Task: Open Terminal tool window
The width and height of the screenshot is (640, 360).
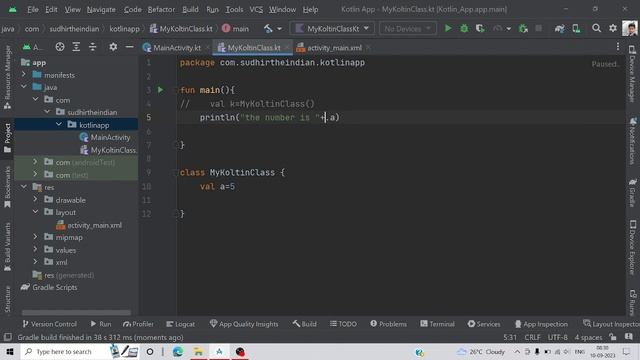Action: click(x=437, y=324)
